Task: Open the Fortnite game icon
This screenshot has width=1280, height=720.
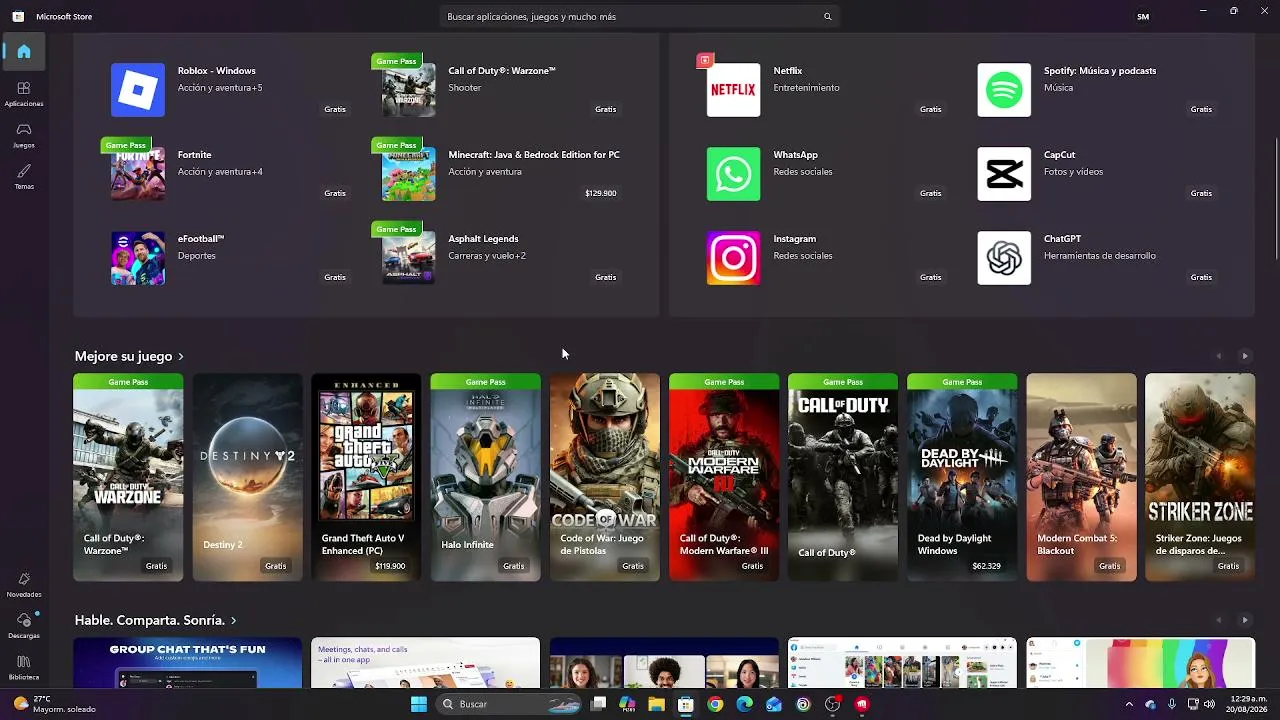Action: (138, 174)
